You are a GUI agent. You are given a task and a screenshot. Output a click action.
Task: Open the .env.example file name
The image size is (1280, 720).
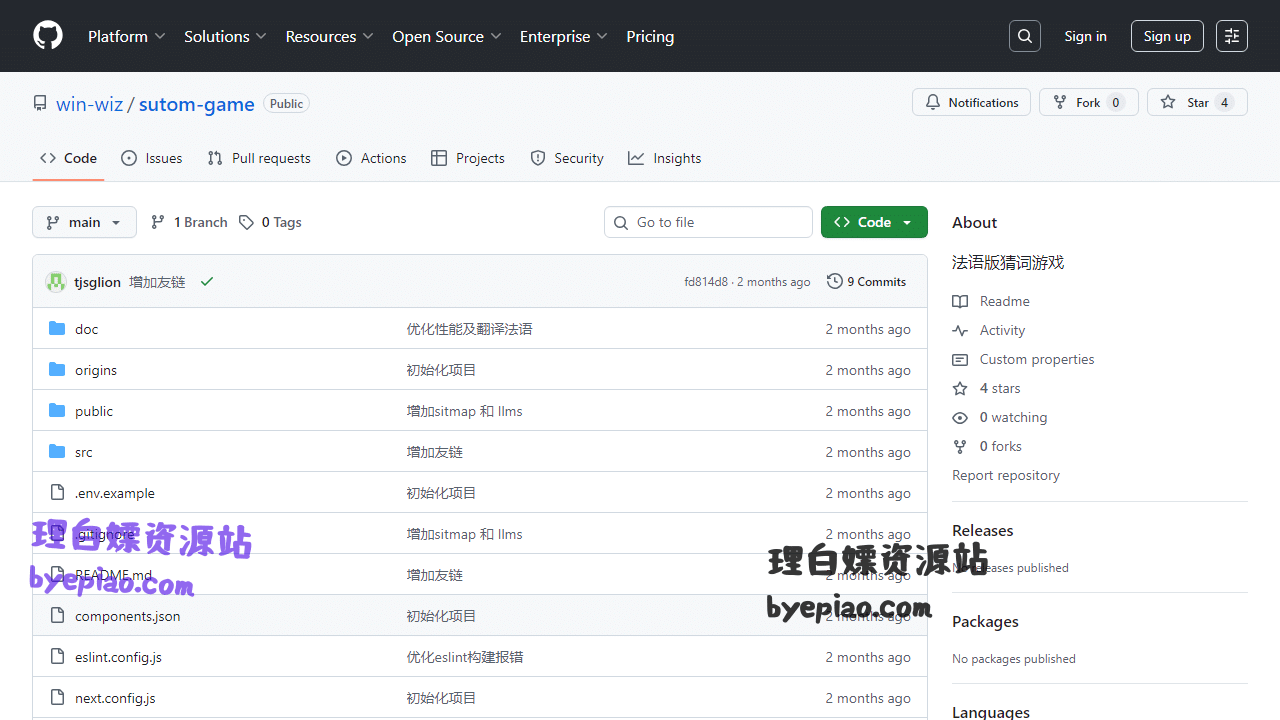pyautogui.click(x=115, y=493)
